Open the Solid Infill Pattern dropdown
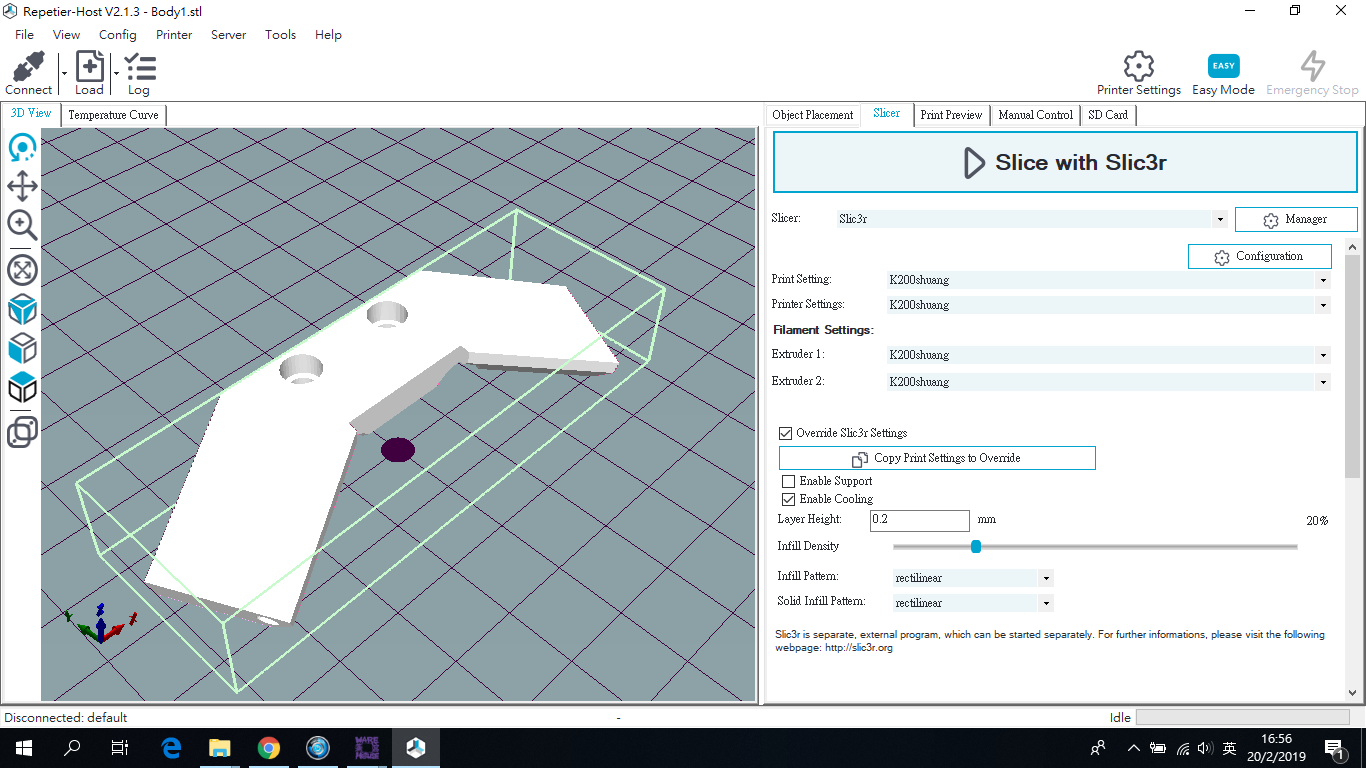 [1046, 603]
